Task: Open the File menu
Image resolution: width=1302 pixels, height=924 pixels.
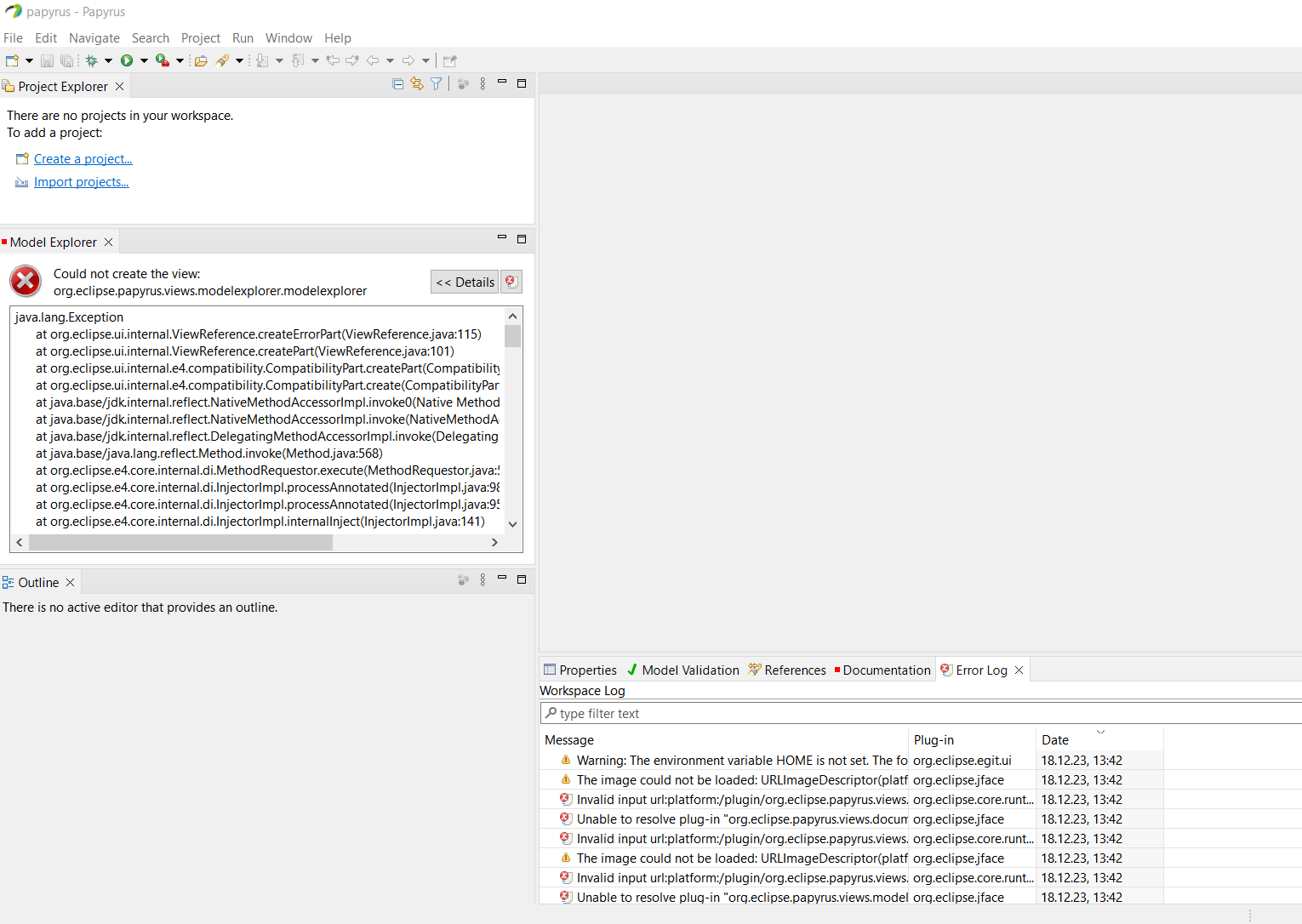Action: tap(13, 38)
